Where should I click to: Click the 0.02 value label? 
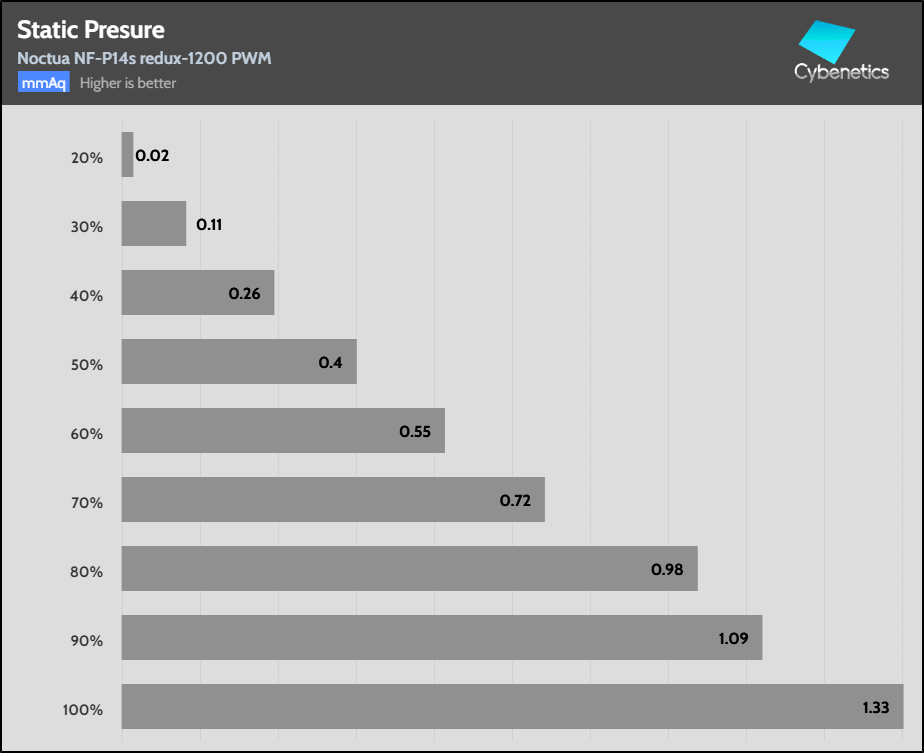[x=152, y=156]
